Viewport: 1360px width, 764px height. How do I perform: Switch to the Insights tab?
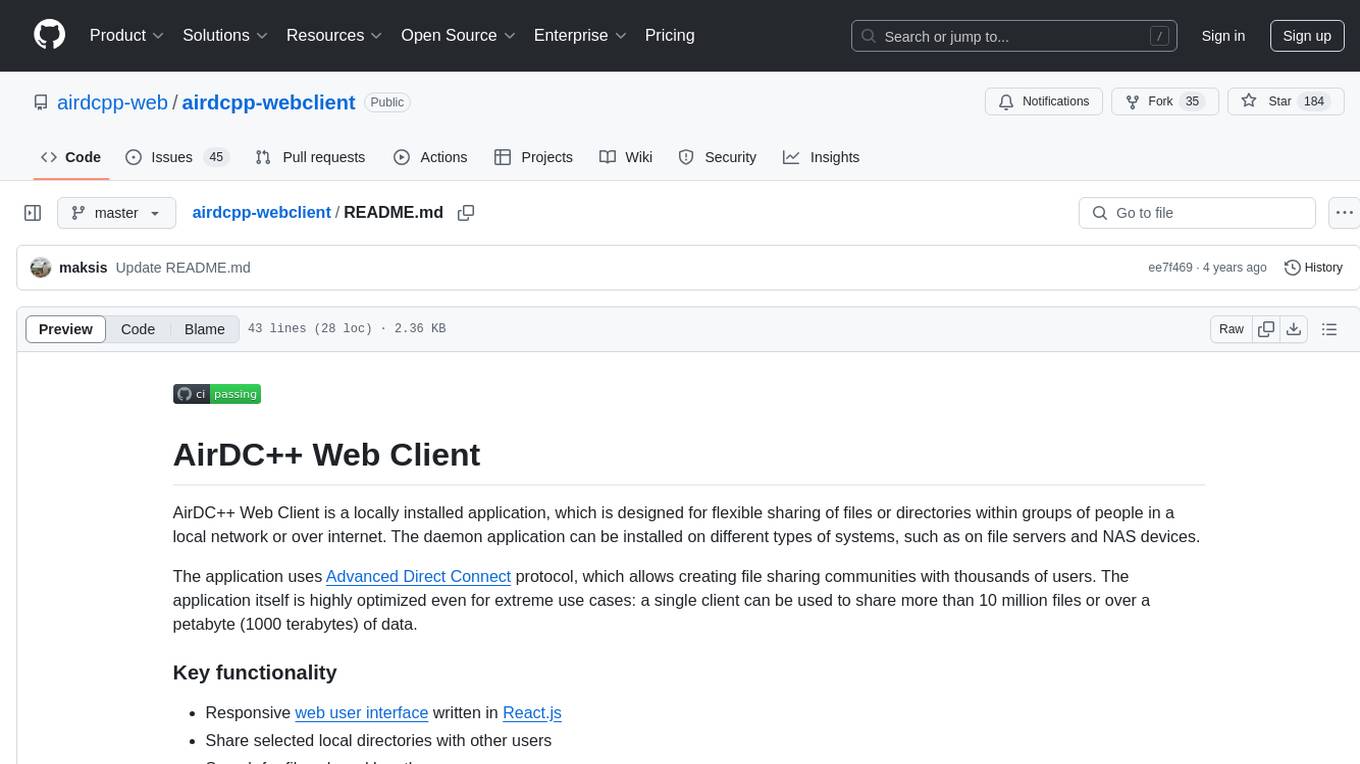tap(821, 157)
